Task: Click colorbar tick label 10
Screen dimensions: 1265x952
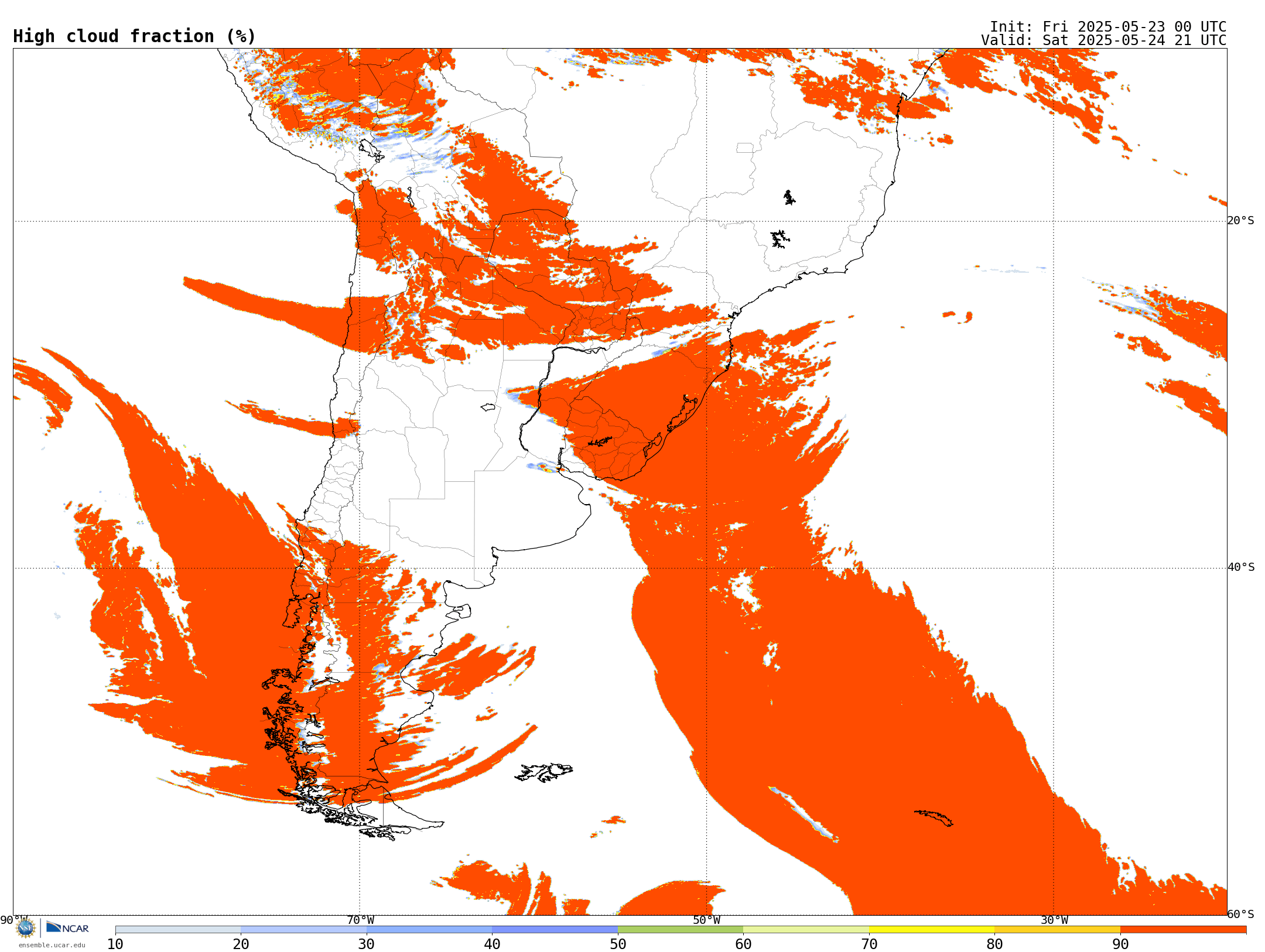Action: point(115,944)
